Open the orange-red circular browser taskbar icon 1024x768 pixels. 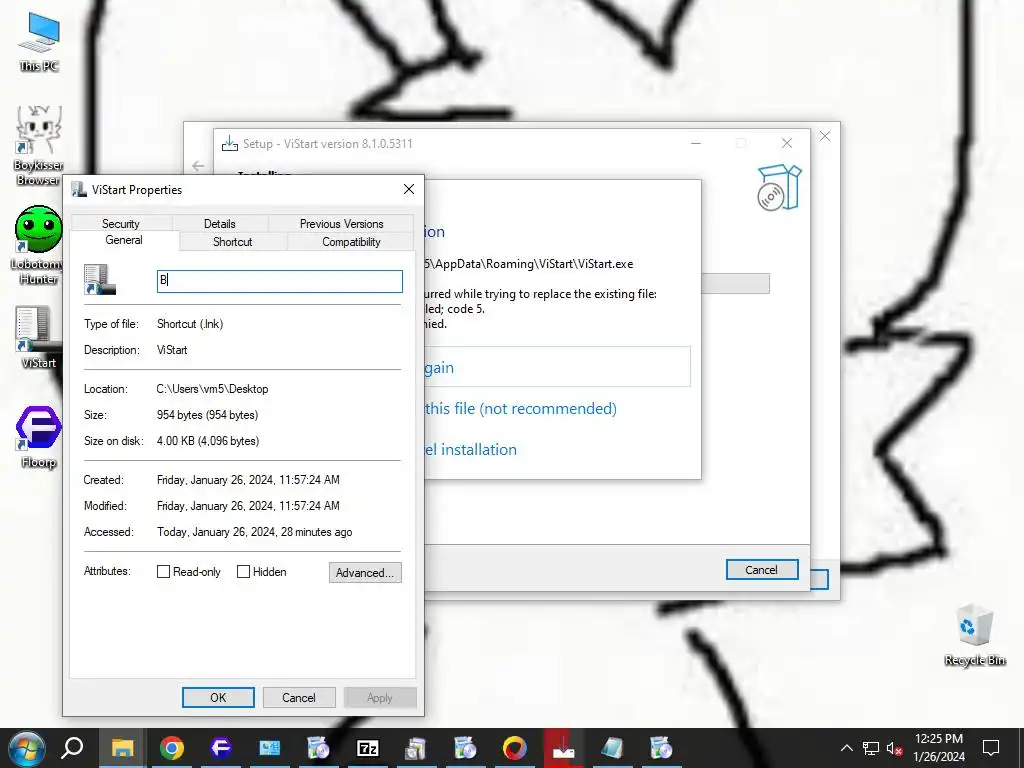(515, 748)
